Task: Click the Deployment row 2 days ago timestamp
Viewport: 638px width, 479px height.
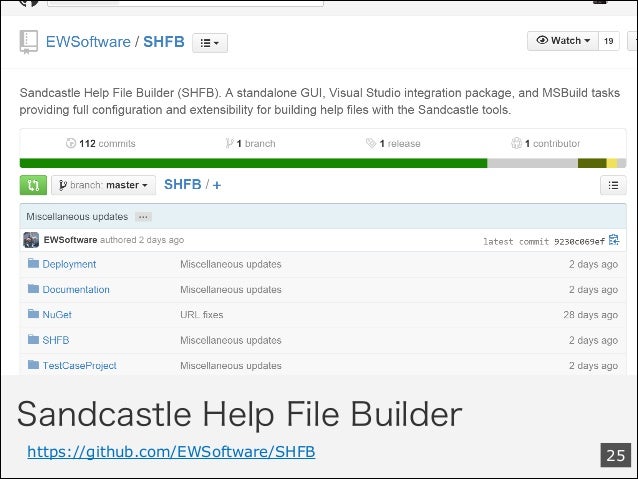Action: click(x=593, y=264)
